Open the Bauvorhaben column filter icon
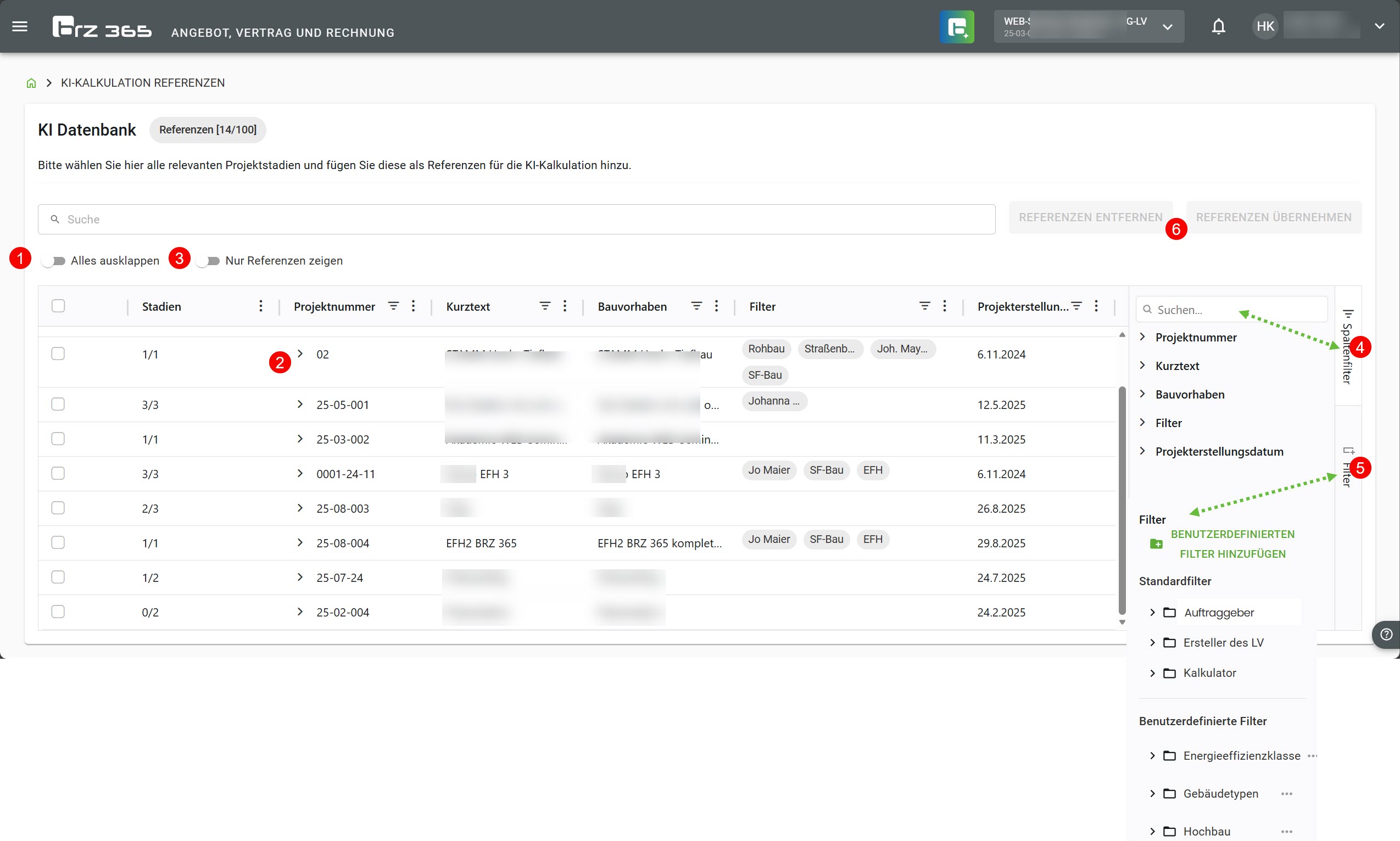This screenshot has height=841, width=1400. pos(696,306)
